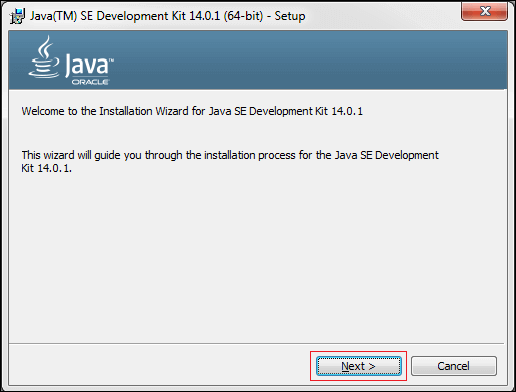Click the Java Oracle logo in banner
This screenshot has width=516, height=392.
click(71, 60)
